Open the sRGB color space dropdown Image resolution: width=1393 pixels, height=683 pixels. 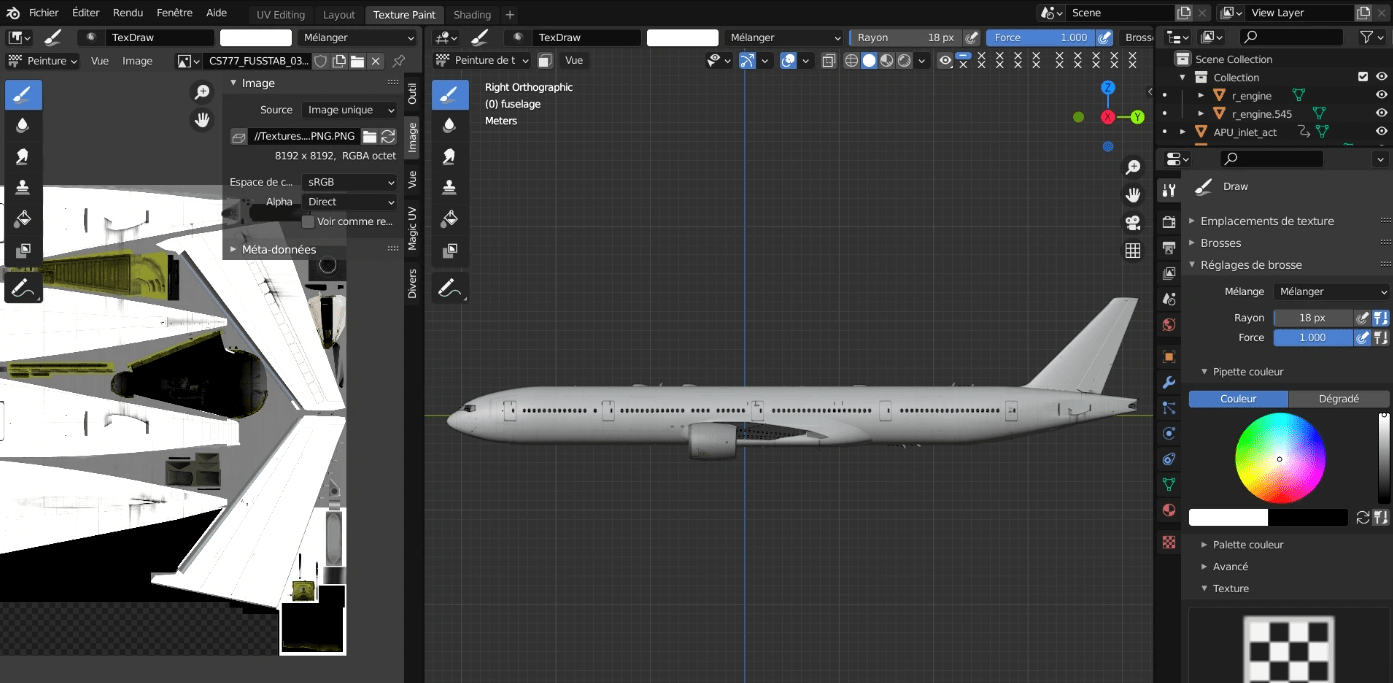(x=349, y=183)
